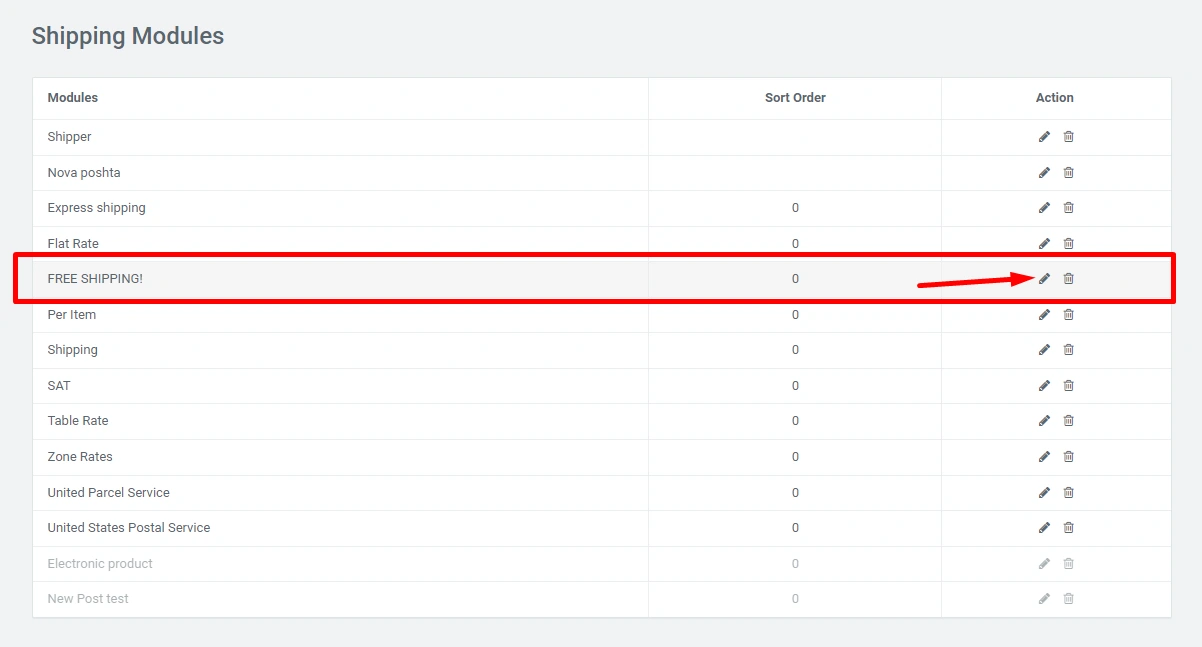This screenshot has height=647, width=1202.
Task: Click edit pencil for Express shipping
Action: 1044,208
